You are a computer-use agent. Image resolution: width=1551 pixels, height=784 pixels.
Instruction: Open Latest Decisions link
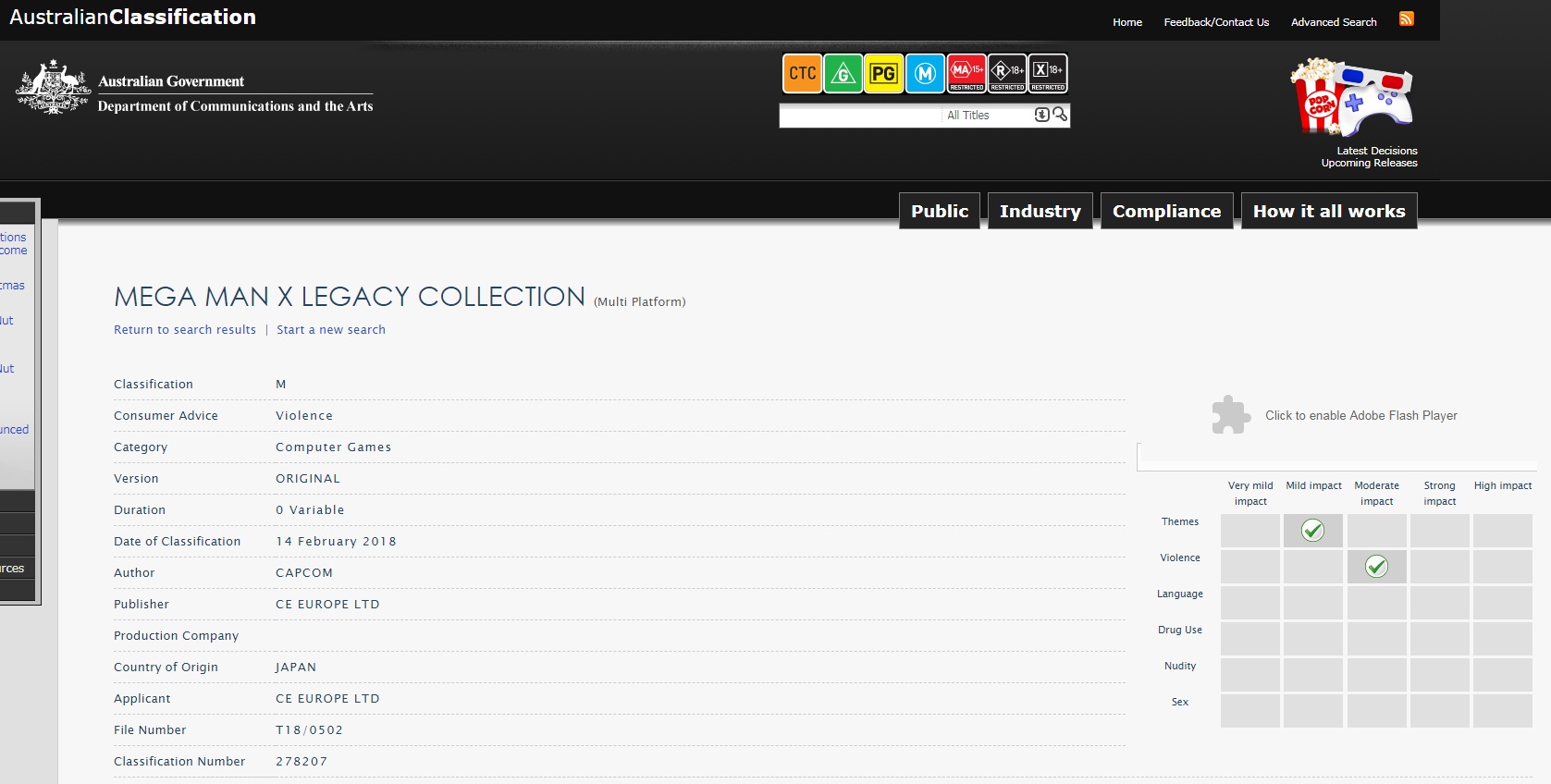[x=1377, y=151]
